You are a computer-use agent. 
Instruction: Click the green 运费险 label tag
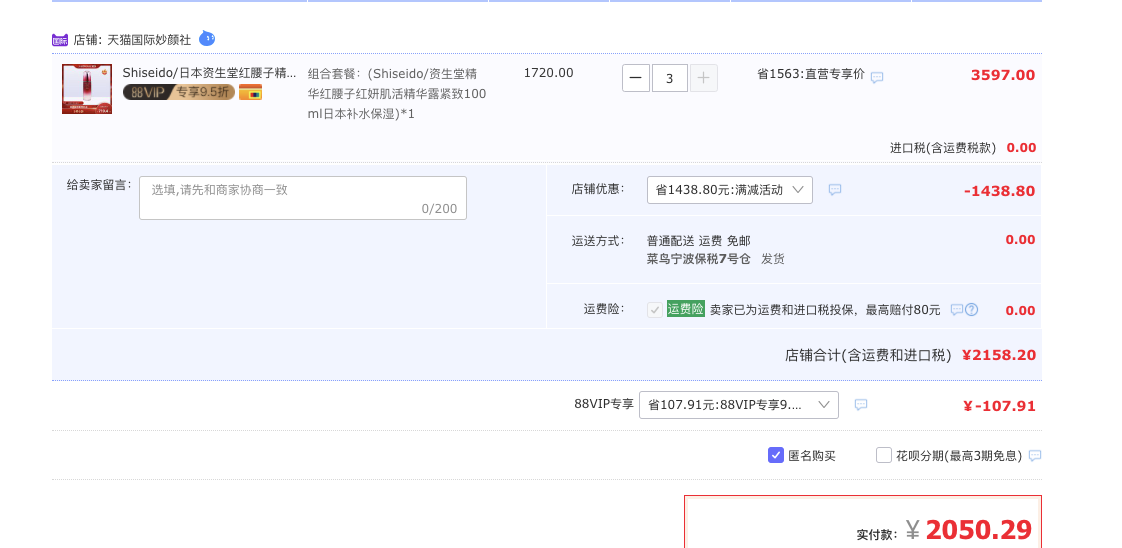click(686, 309)
